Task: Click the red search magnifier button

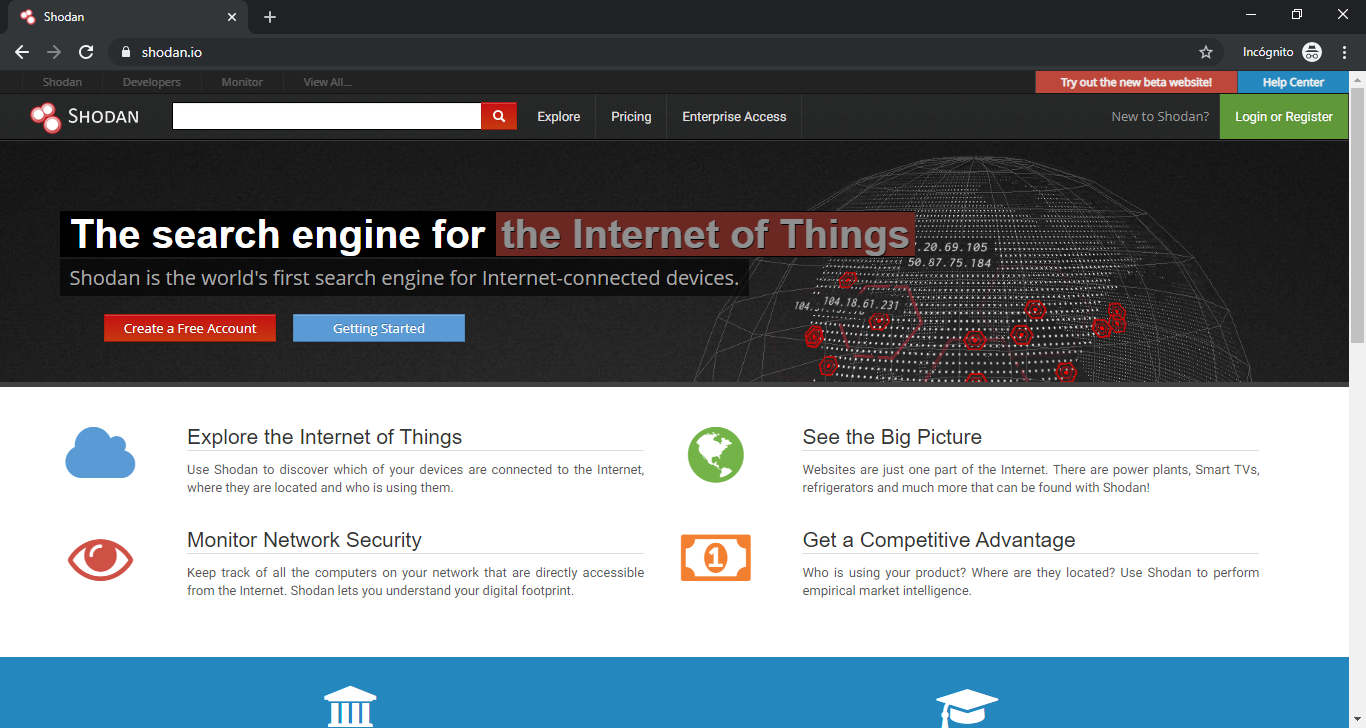Action: [499, 116]
